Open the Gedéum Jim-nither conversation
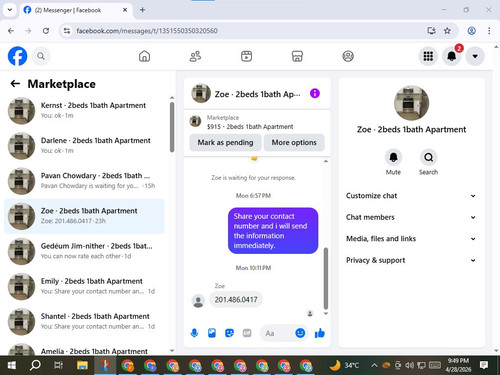The width and height of the screenshot is (500, 375). point(84,251)
